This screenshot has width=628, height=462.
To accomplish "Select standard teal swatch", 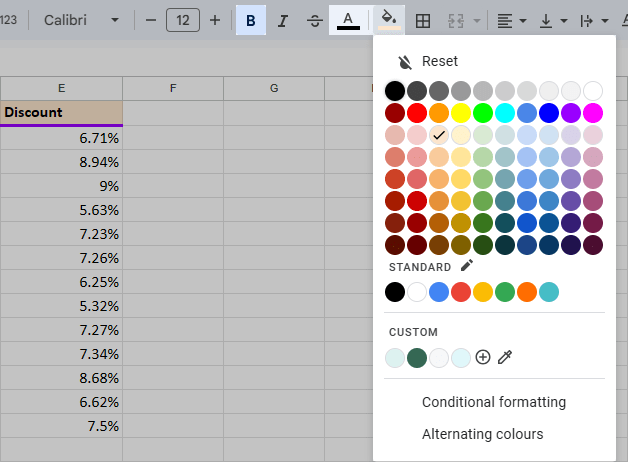I will click(x=549, y=292).
